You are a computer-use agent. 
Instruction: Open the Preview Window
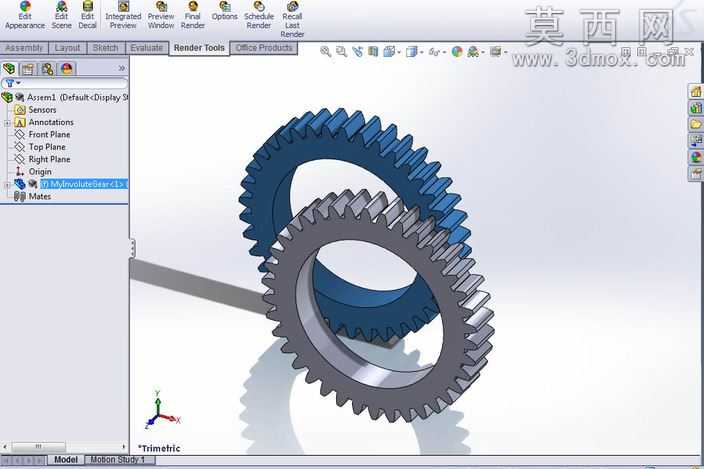tap(161, 16)
